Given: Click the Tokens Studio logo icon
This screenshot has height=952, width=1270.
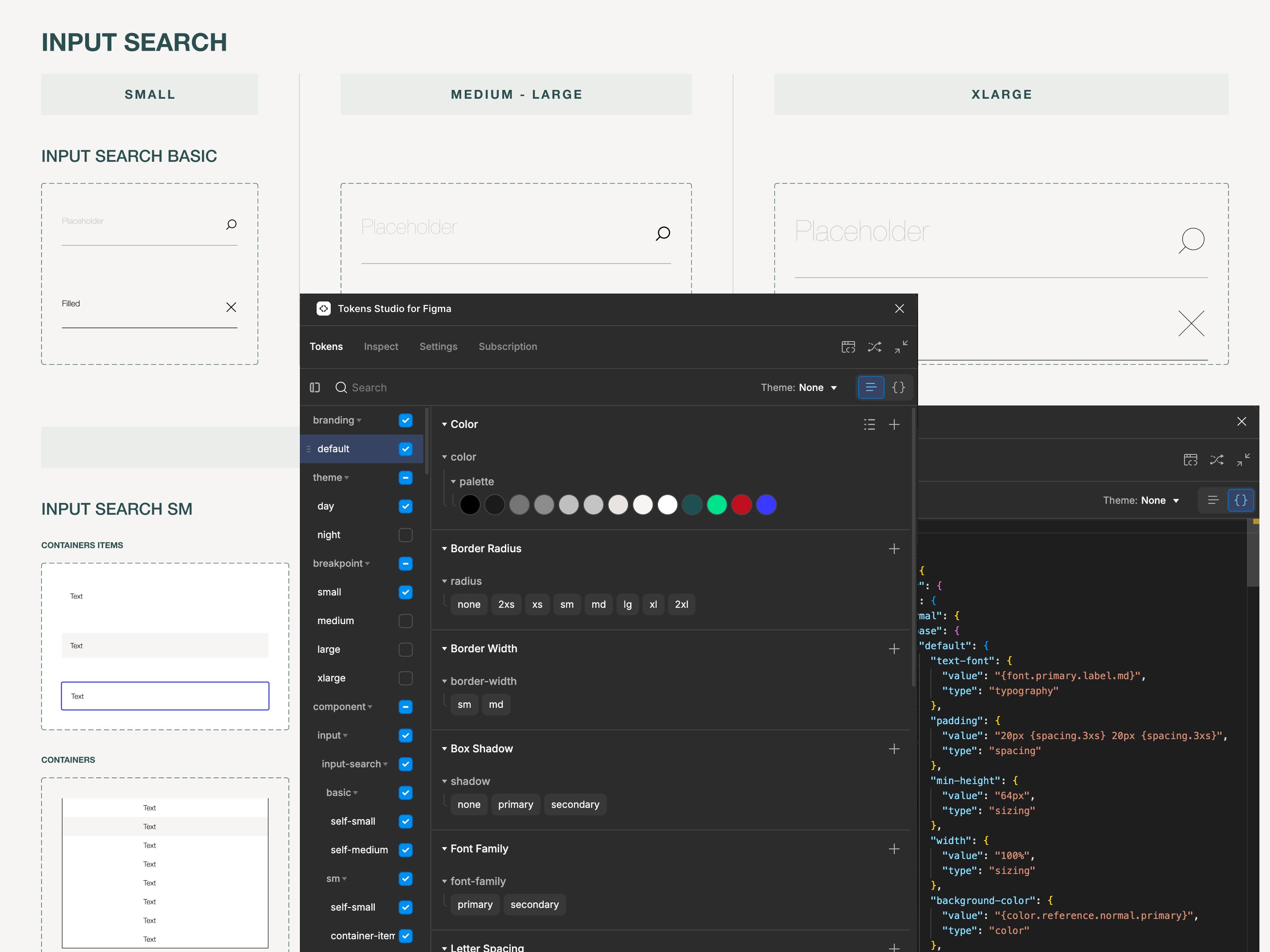Looking at the screenshot, I should click(x=323, y=309).
